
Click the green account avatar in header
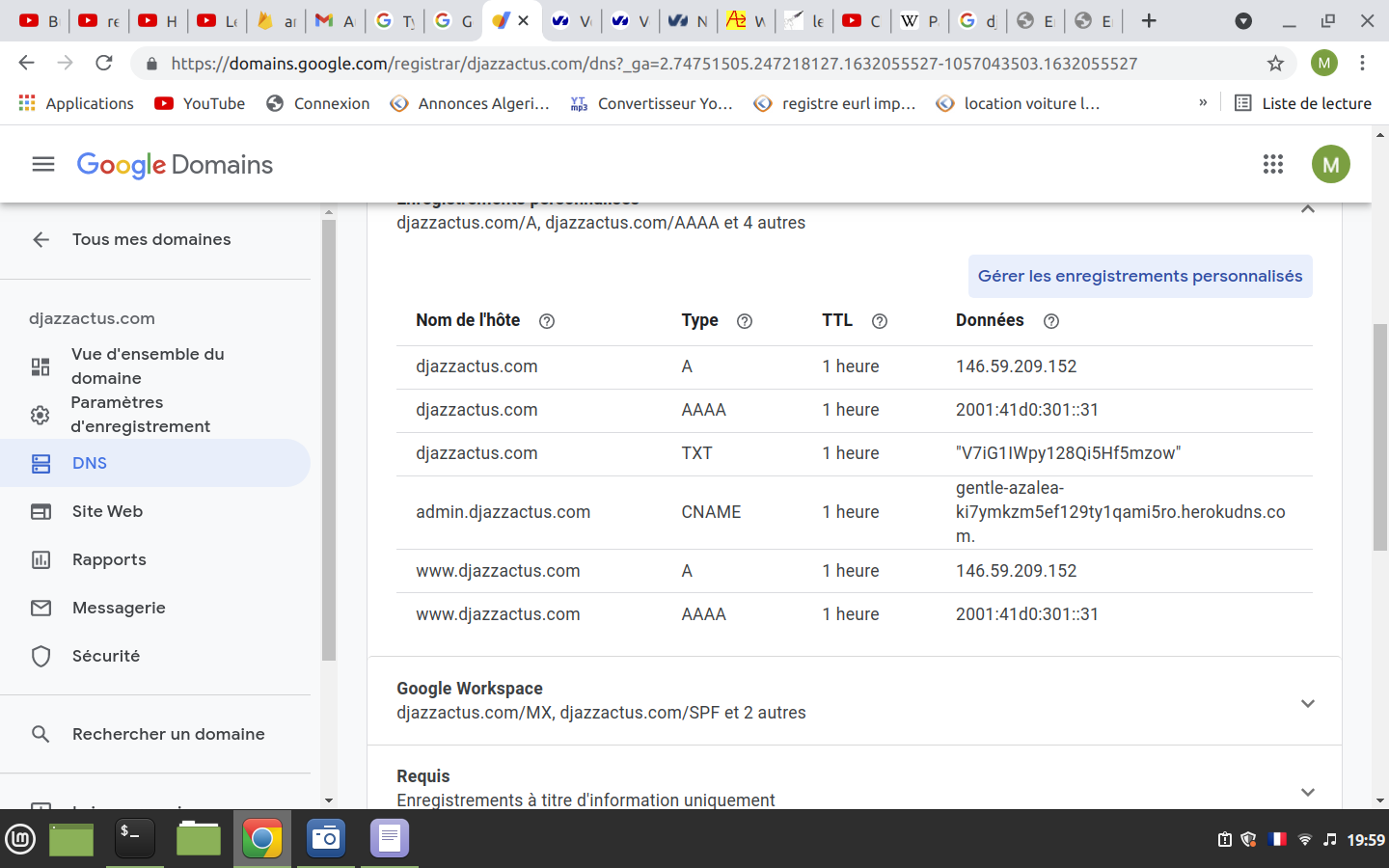click(x=1330, y=164)
